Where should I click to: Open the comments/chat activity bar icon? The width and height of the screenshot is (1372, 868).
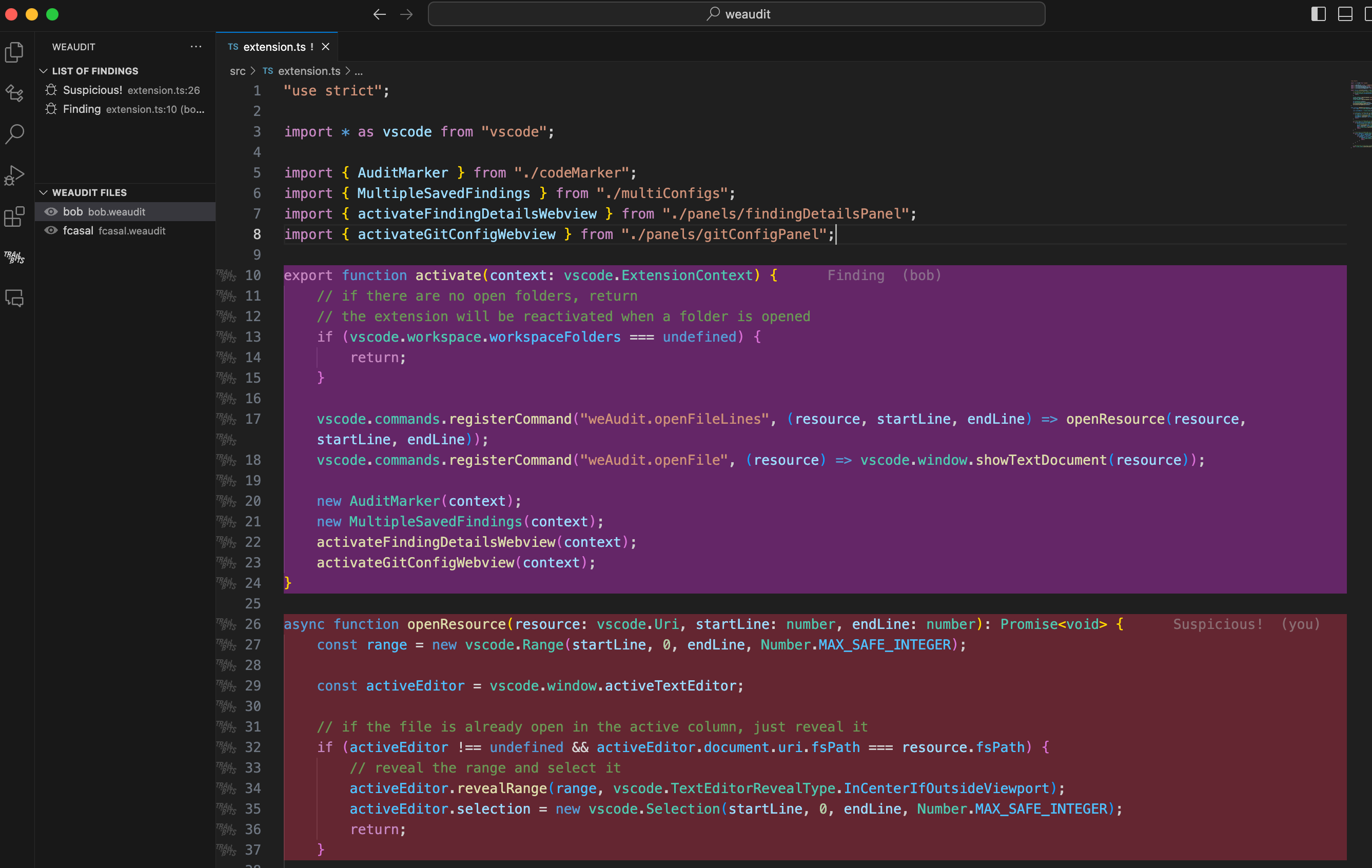point(14,298)
